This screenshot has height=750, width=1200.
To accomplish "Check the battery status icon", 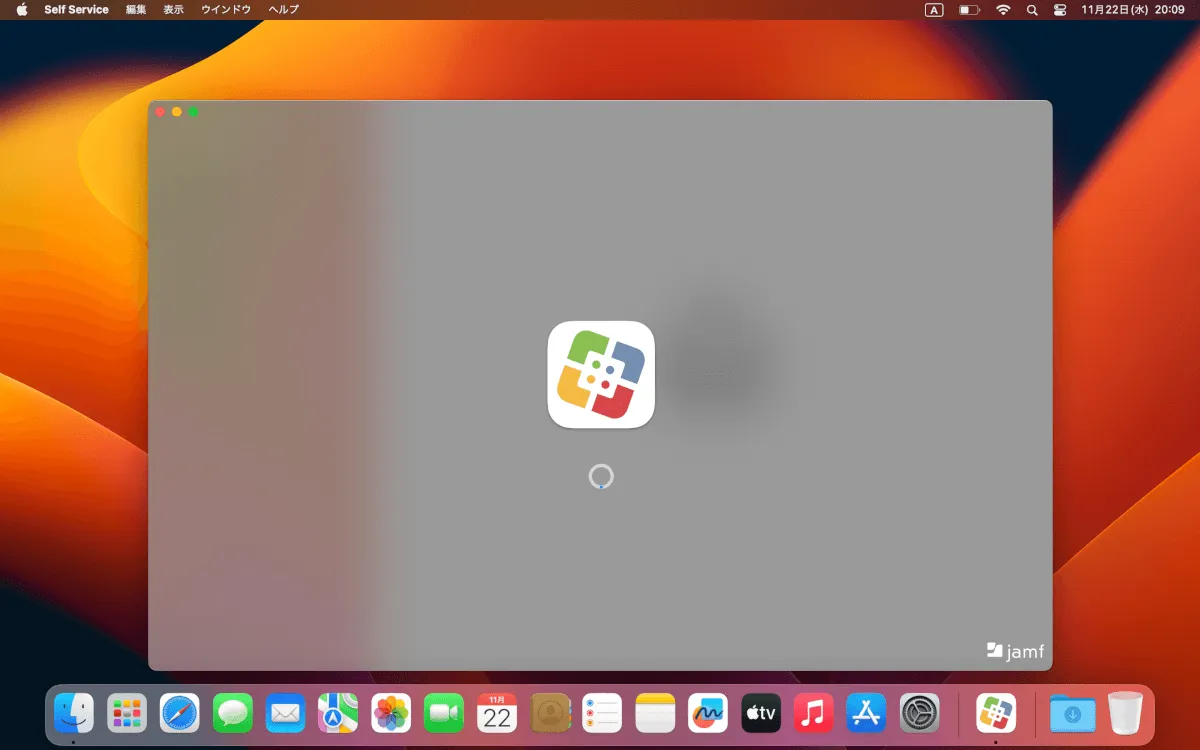I will (969, 10).
